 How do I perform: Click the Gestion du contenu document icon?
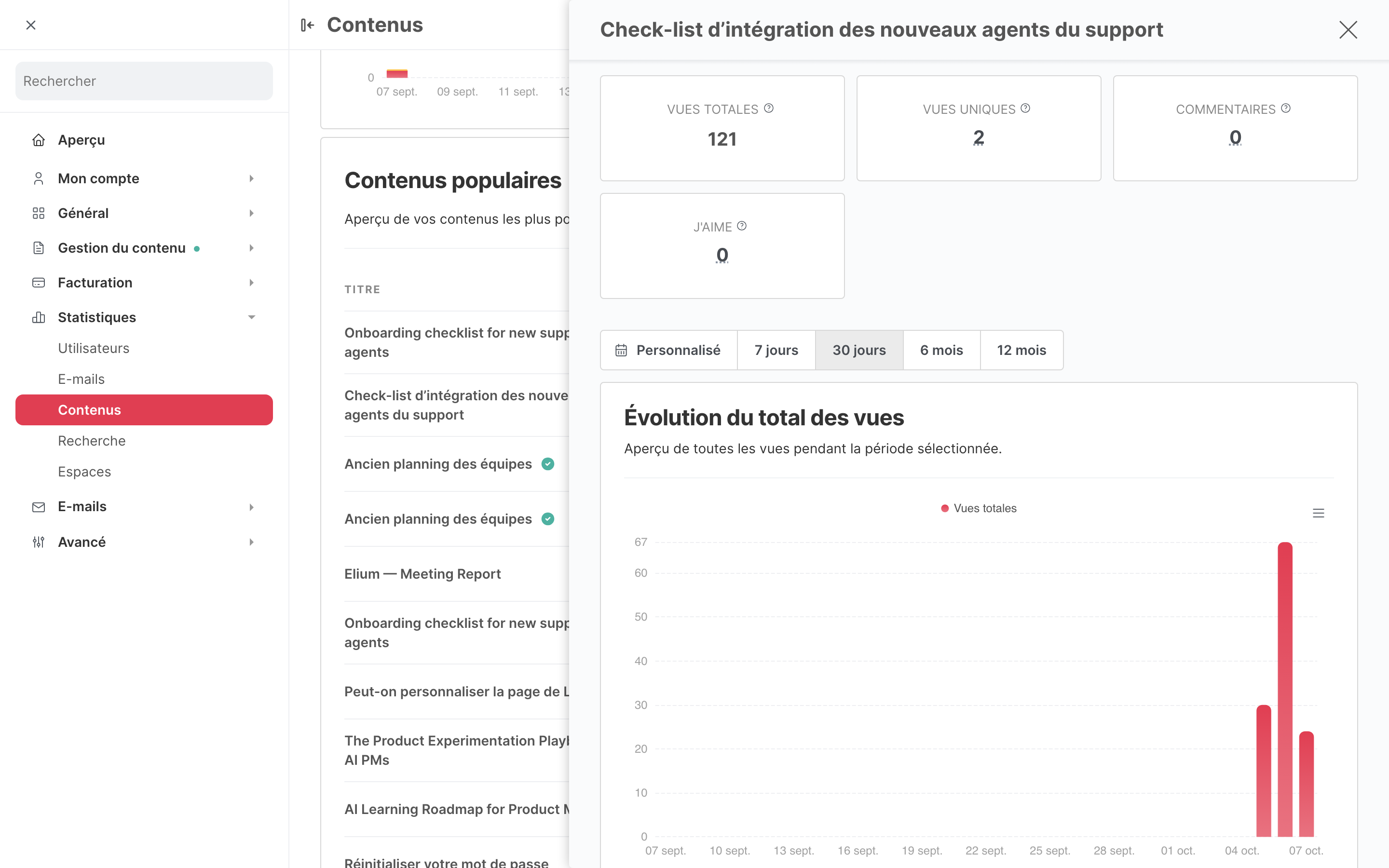point(39,248)
